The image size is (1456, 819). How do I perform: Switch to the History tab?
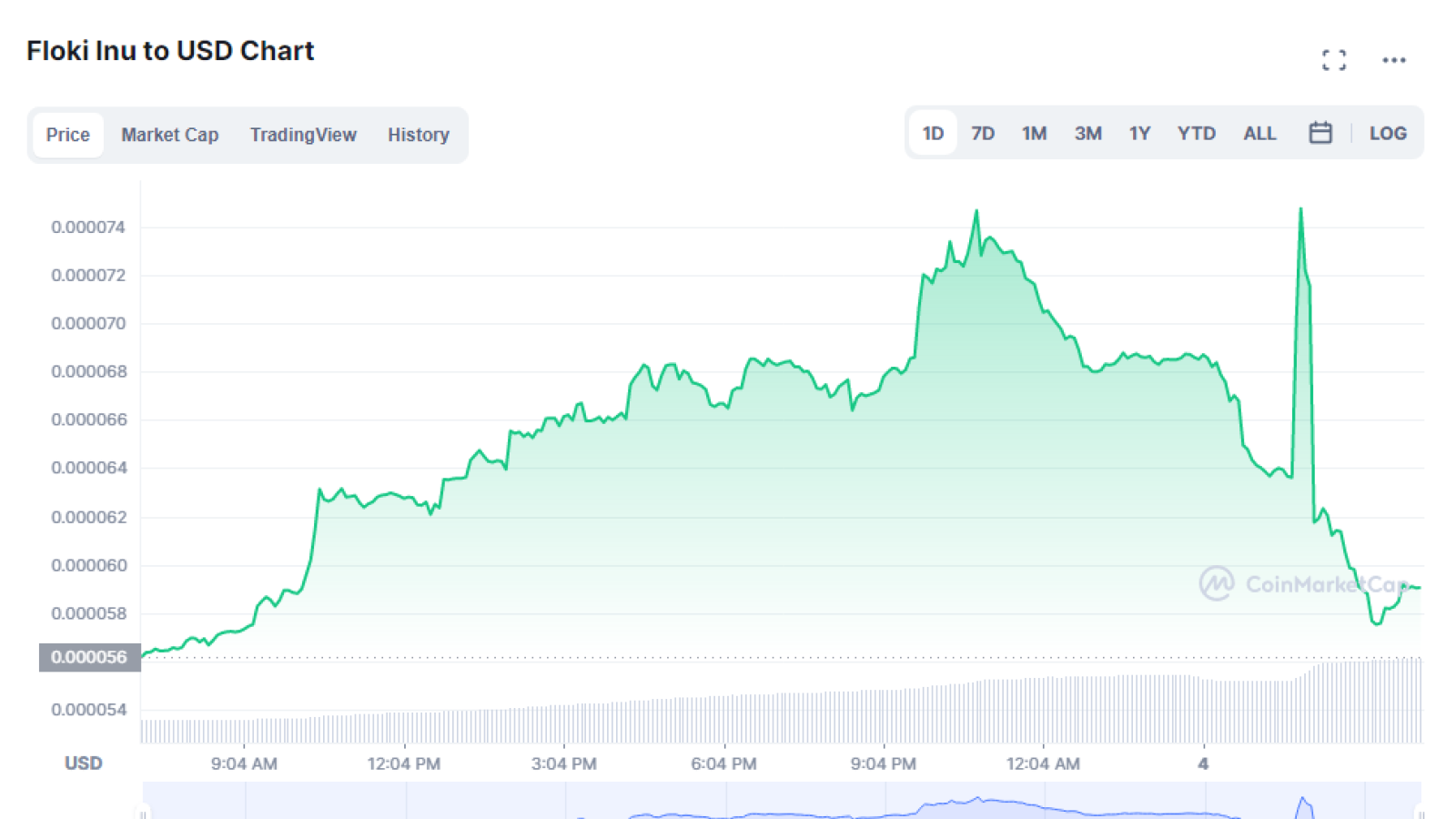click(419, 135)
